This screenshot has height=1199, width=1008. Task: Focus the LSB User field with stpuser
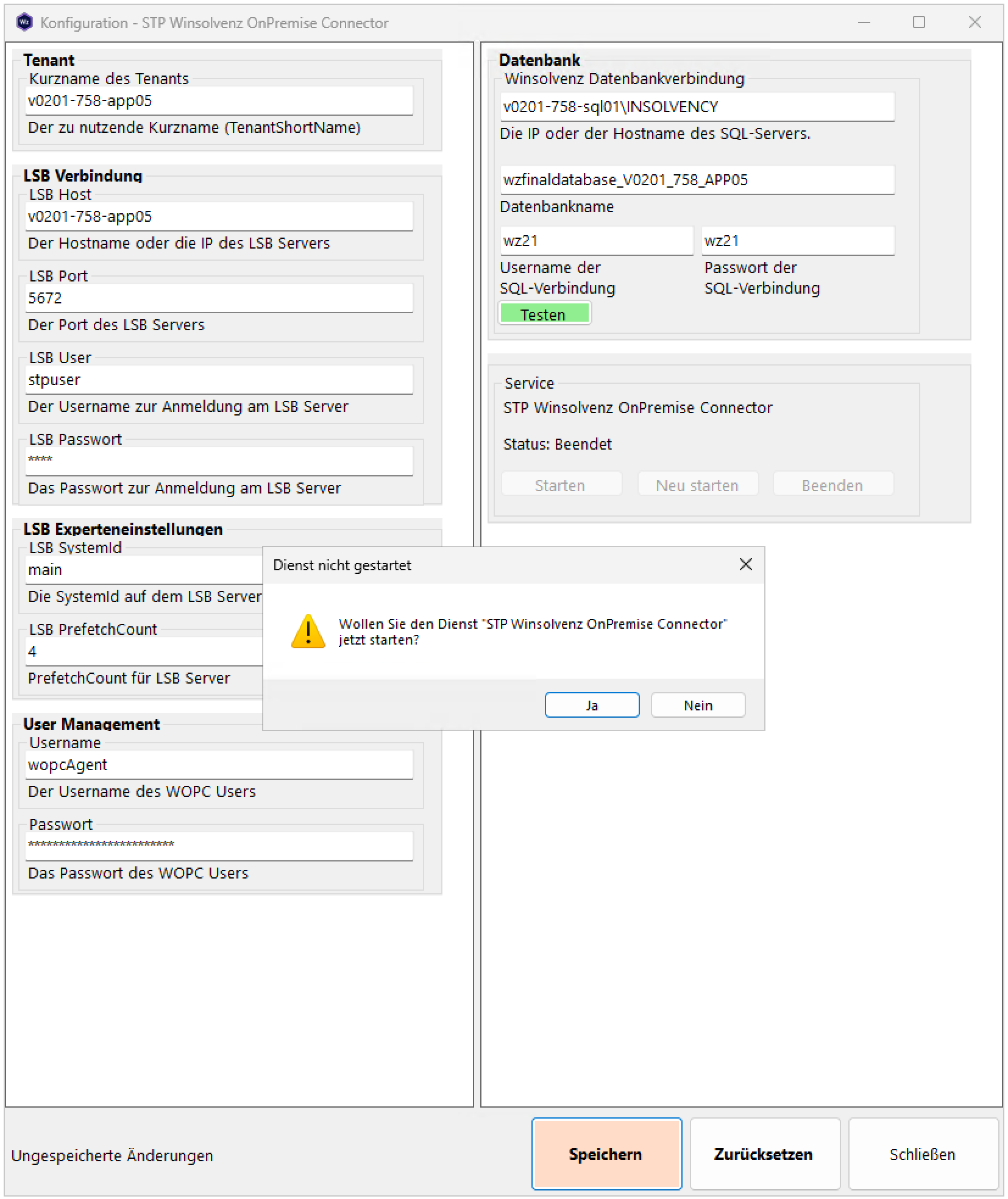point(219,380)
